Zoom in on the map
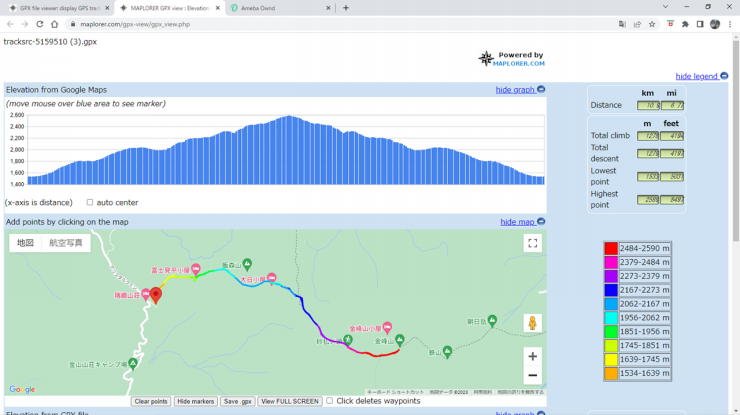This screenshot has width=740, height=415. 532,356
